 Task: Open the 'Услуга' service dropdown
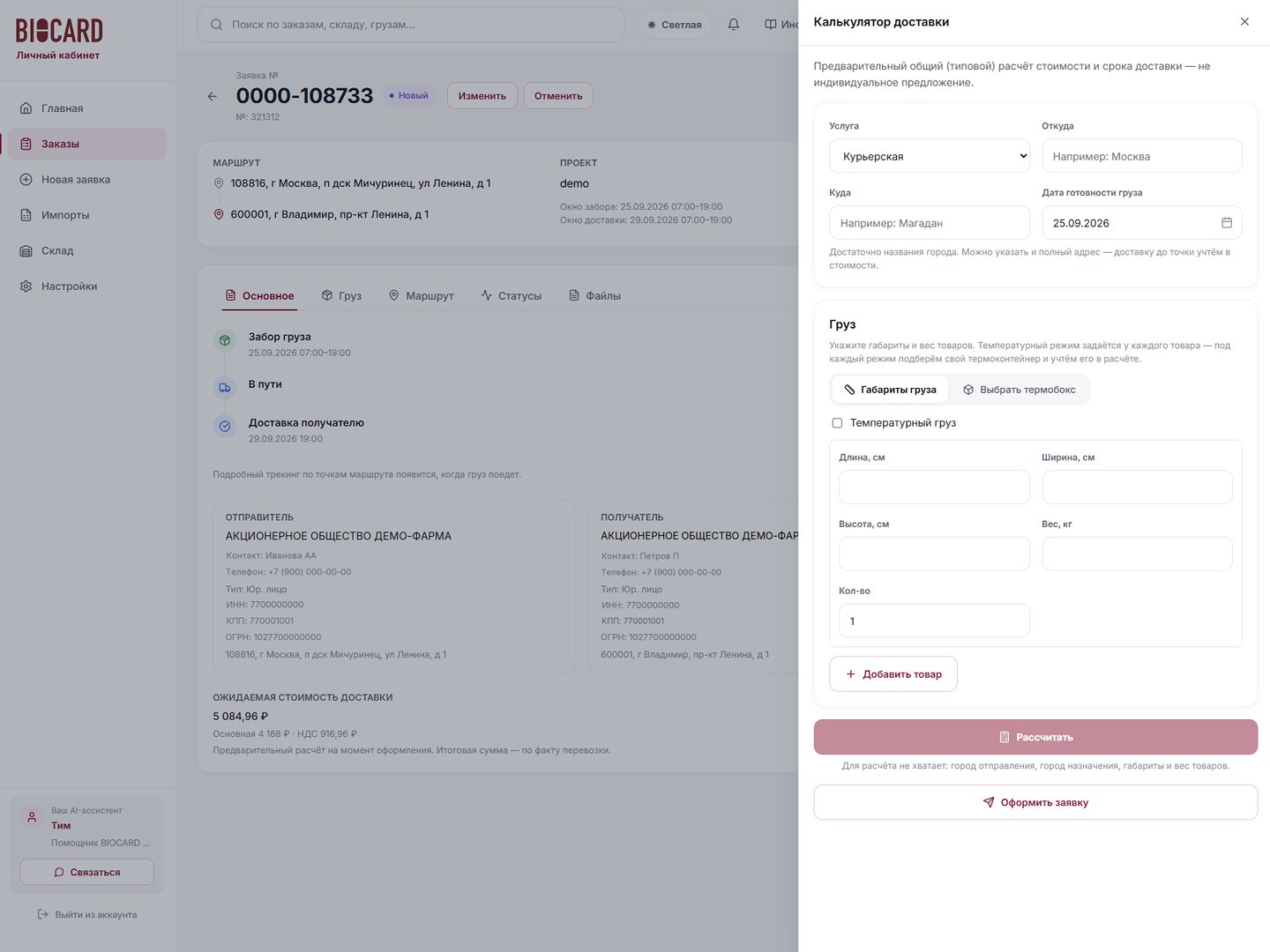tap(930, 156)
